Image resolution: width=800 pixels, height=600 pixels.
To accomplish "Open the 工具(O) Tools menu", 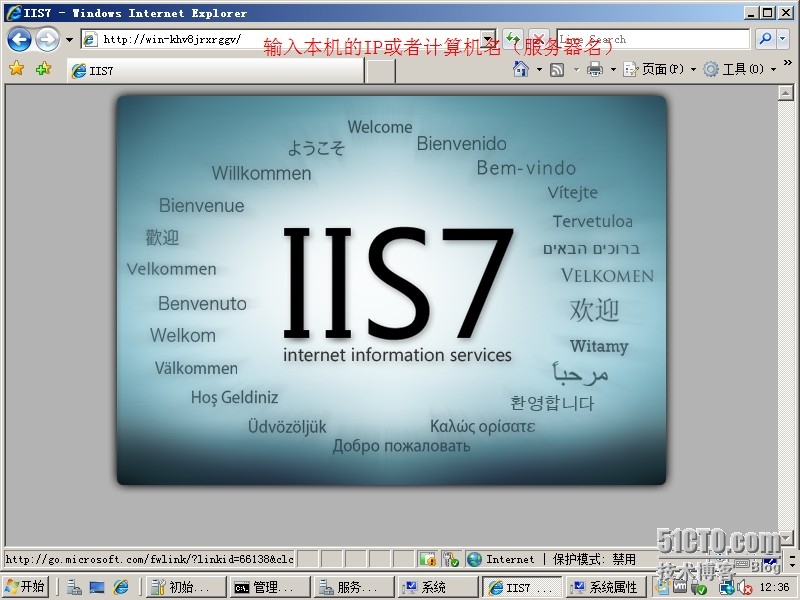I will pos(740,69).
